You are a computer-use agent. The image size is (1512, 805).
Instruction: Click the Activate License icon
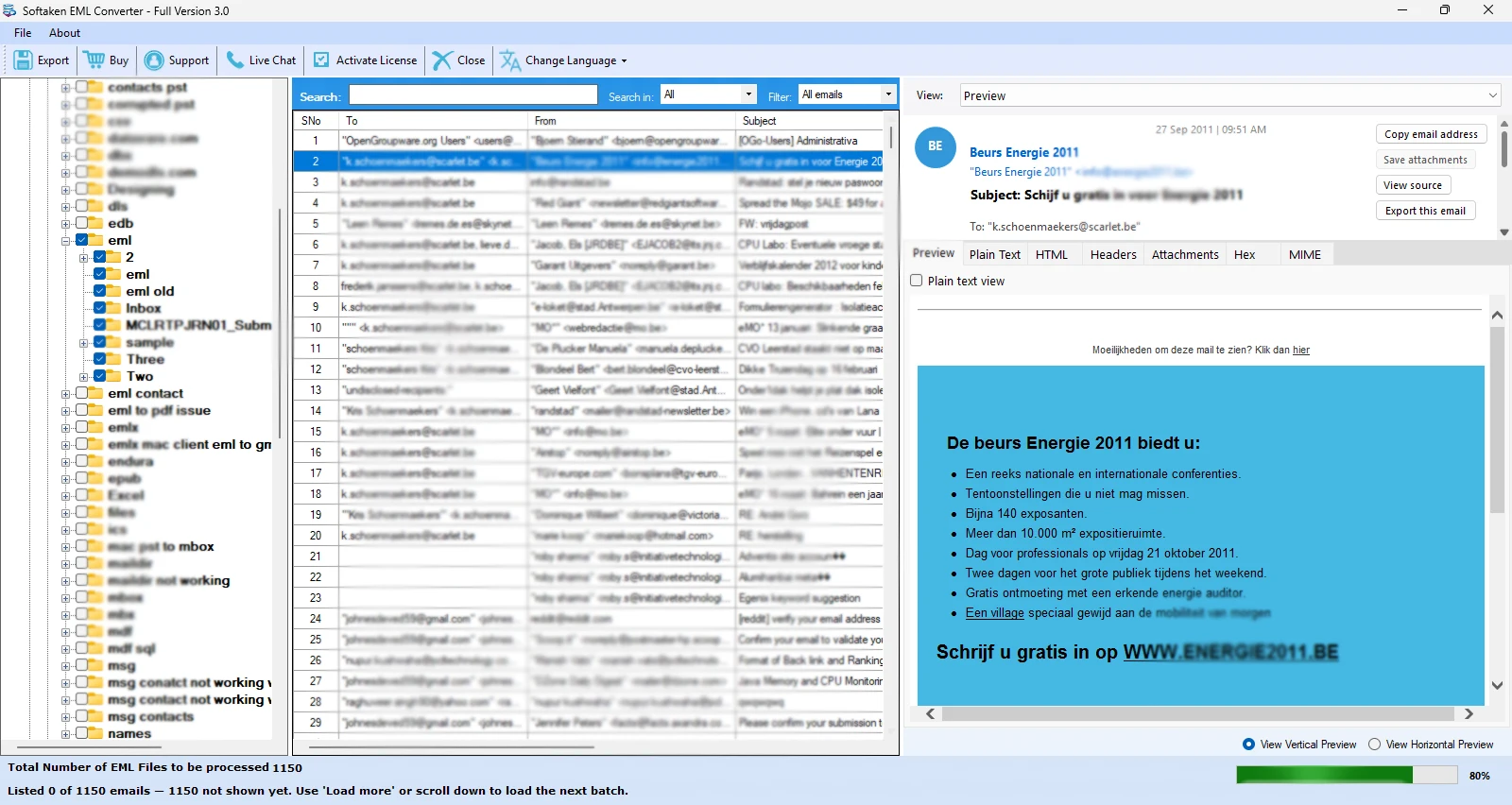[x=321, y=60]
